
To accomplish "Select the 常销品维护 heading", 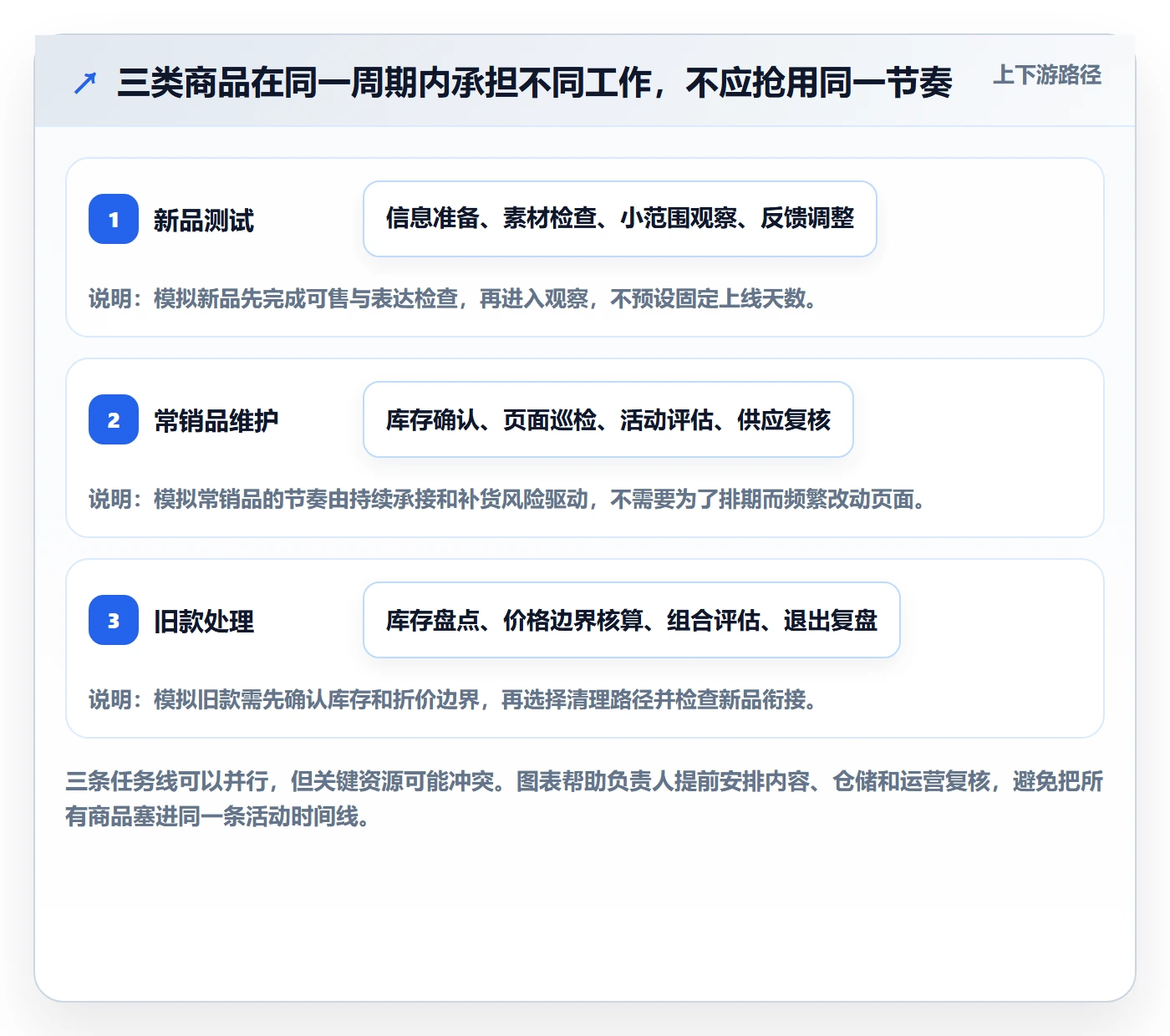I will coord(216,421).
